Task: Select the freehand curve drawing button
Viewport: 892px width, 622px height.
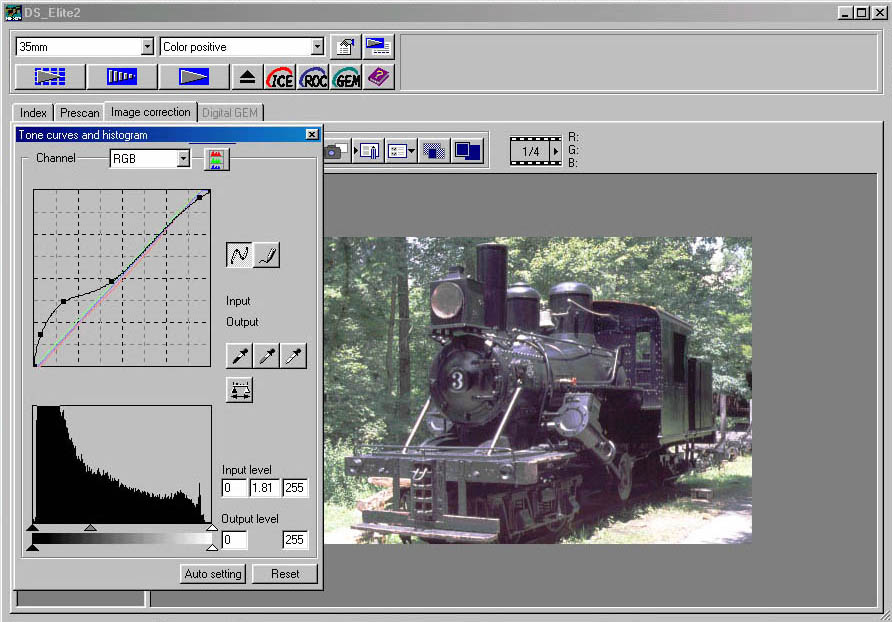Action: (x=267, y=255)
